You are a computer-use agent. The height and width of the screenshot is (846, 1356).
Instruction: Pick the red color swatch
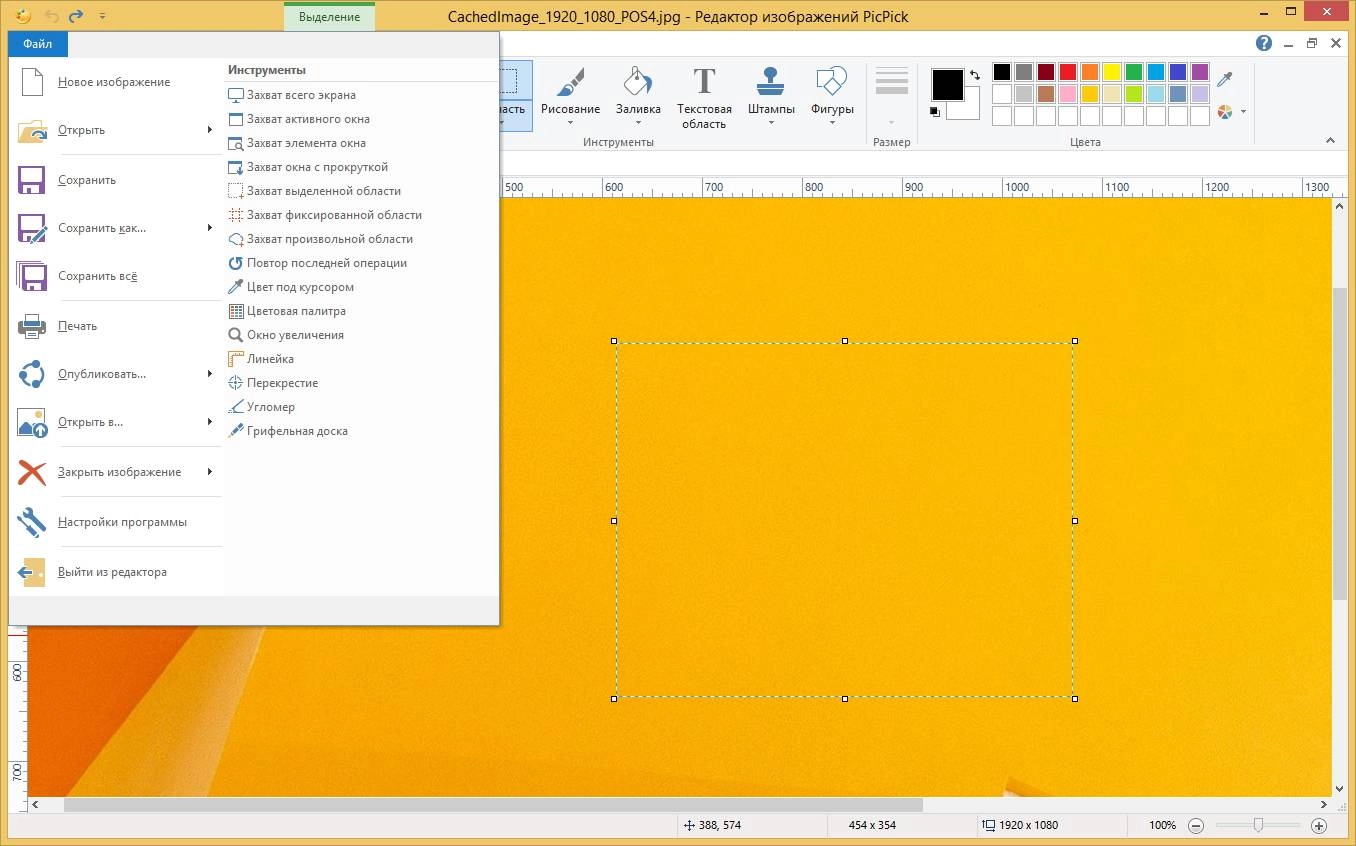[1068, 72]
